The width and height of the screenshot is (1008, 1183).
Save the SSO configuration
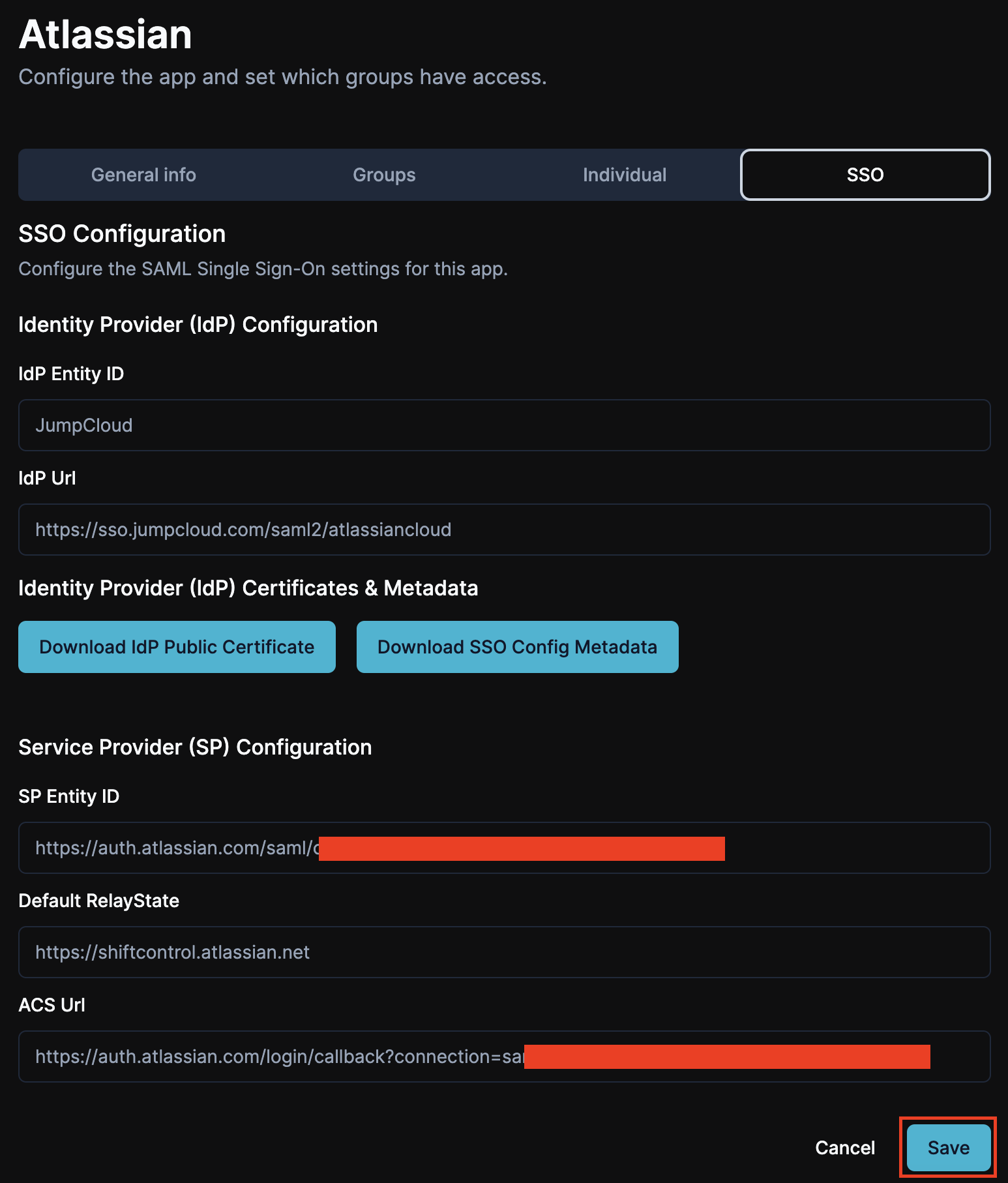pos(949,1148)
